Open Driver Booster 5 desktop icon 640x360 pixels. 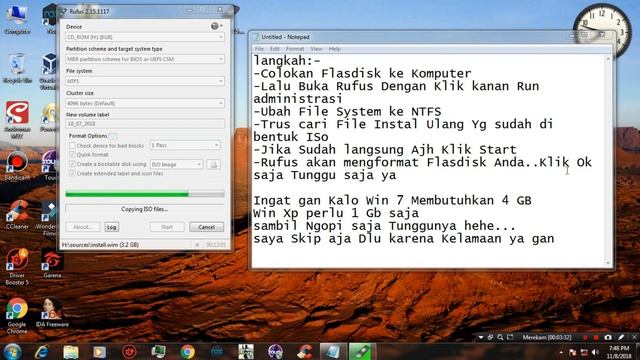[17, 267]
